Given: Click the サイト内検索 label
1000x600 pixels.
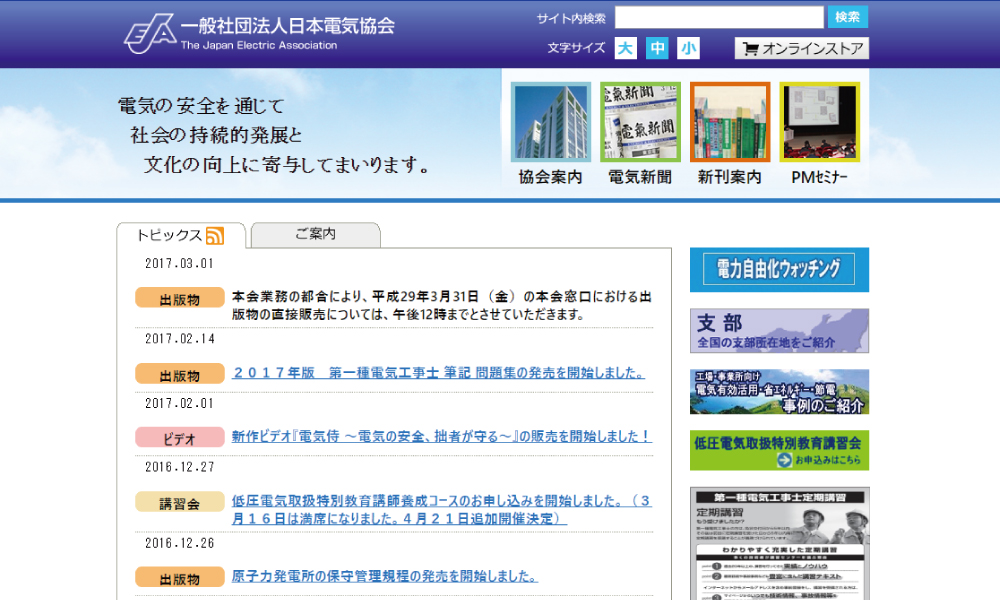Looking at the screenshot, I should (x=571, y=18).
